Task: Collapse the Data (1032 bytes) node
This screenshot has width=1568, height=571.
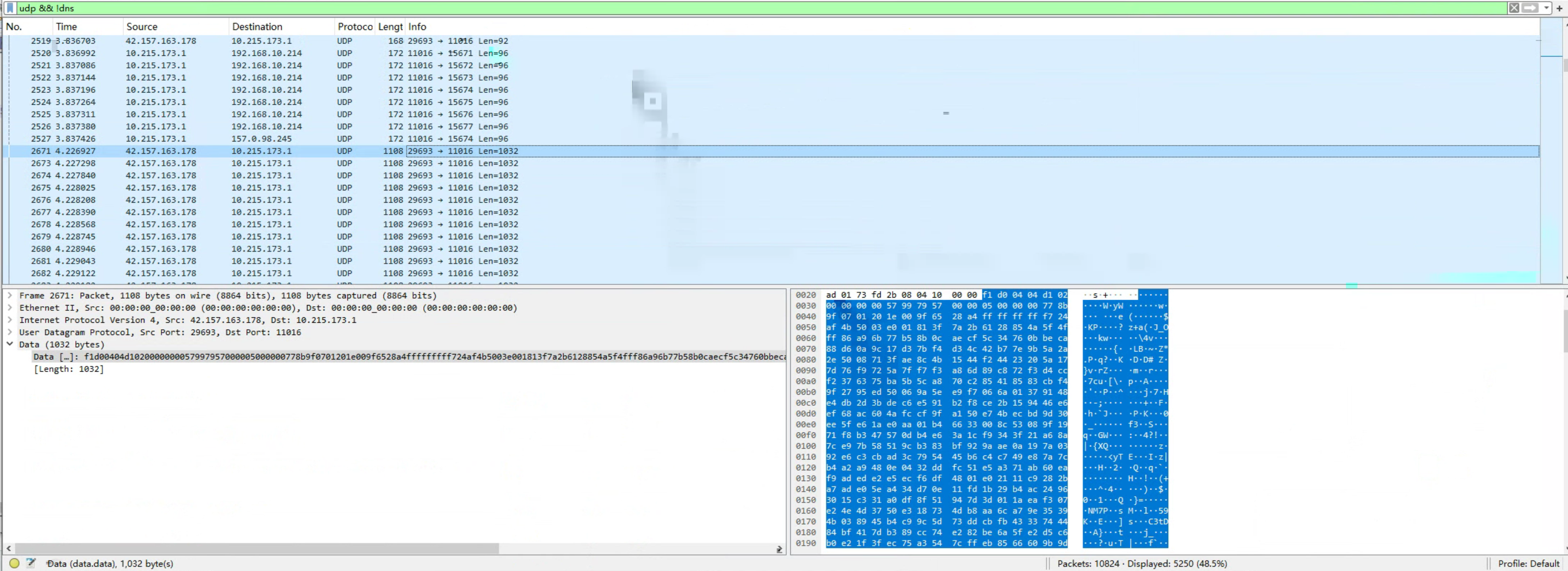Action: click(10, 344)
